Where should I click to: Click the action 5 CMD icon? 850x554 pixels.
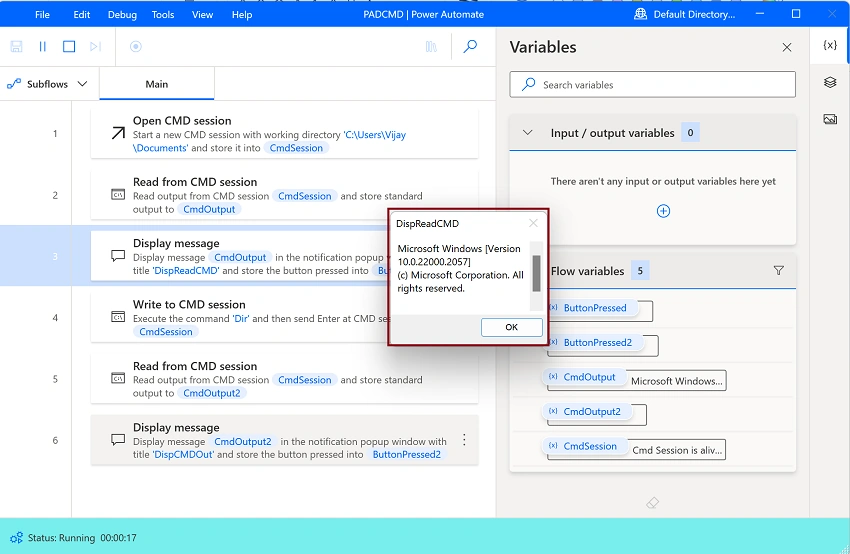point(118,378)
